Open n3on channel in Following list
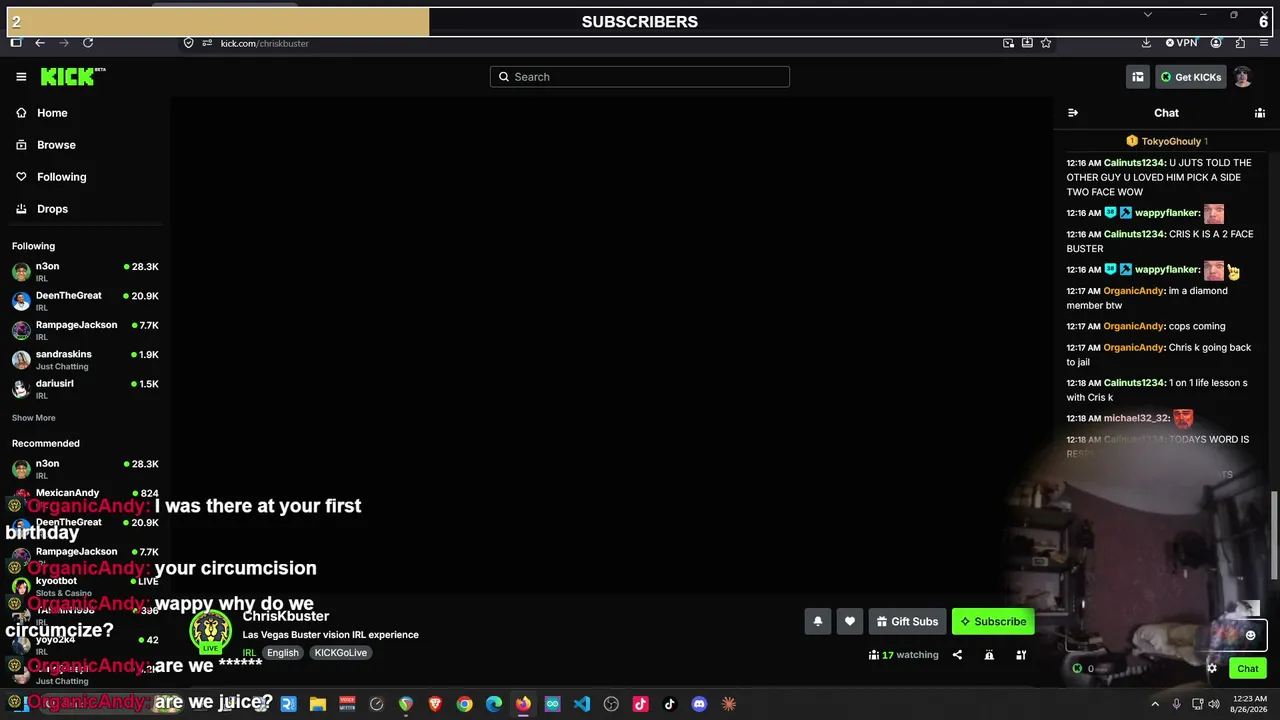This screenshot has width=1280, height=720. 85,272
